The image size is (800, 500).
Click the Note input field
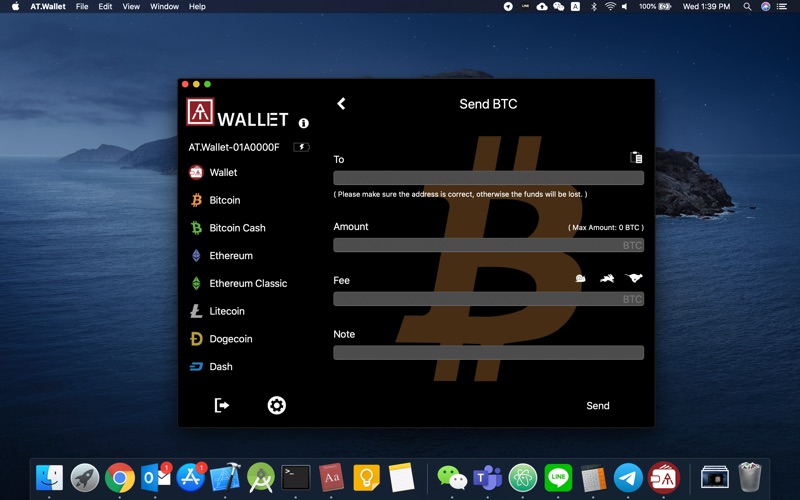click(x=488, y=353)
